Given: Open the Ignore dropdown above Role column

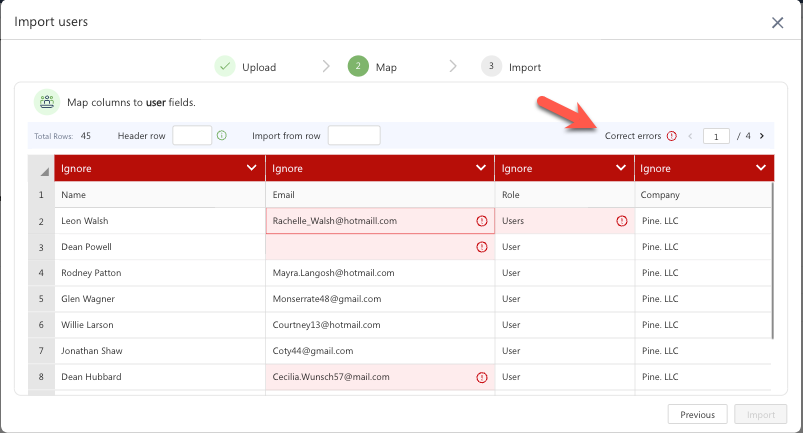Looking at the screenshot, I should tap(621, 169).
